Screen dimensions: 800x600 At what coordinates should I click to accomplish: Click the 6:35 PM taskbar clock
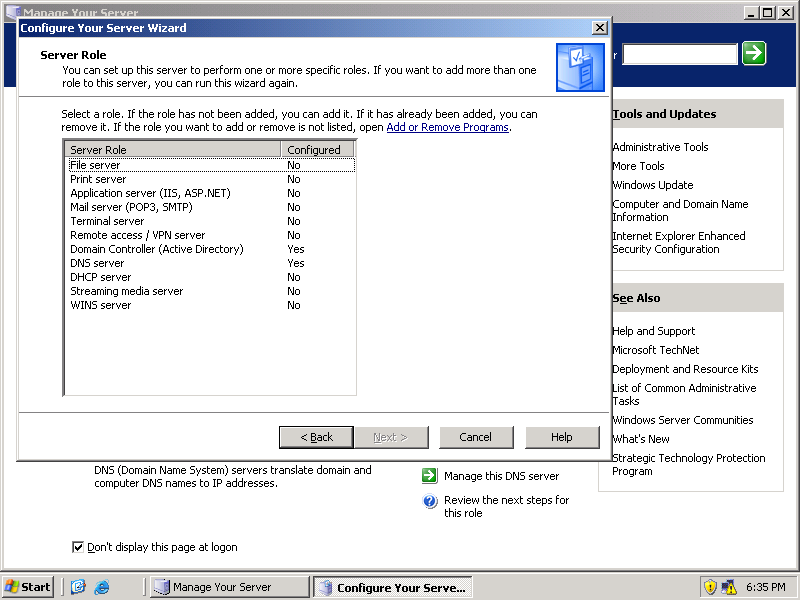766,587
